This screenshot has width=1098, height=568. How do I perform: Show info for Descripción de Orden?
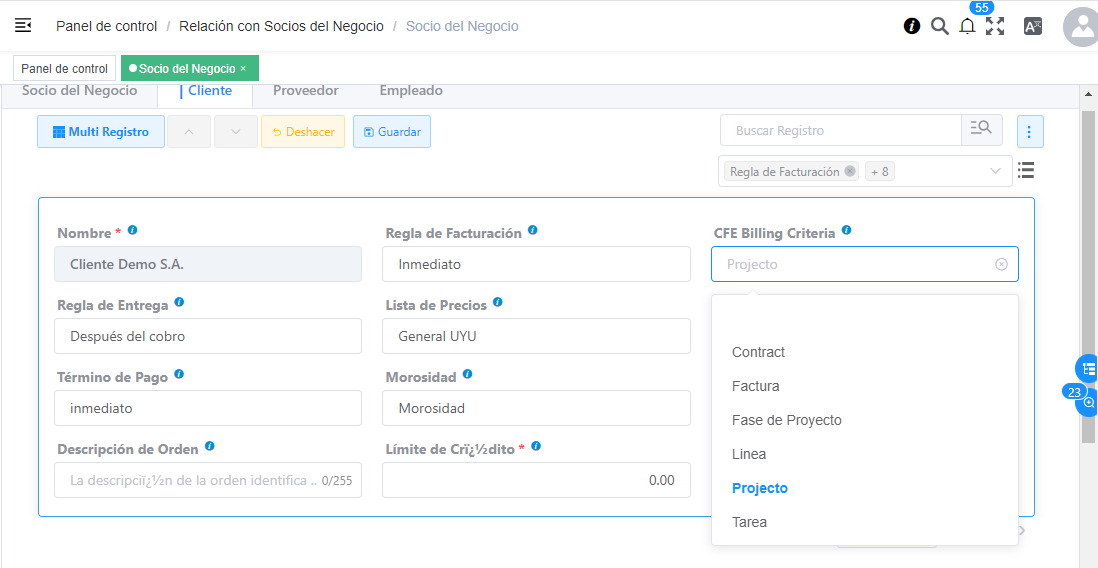209,445
